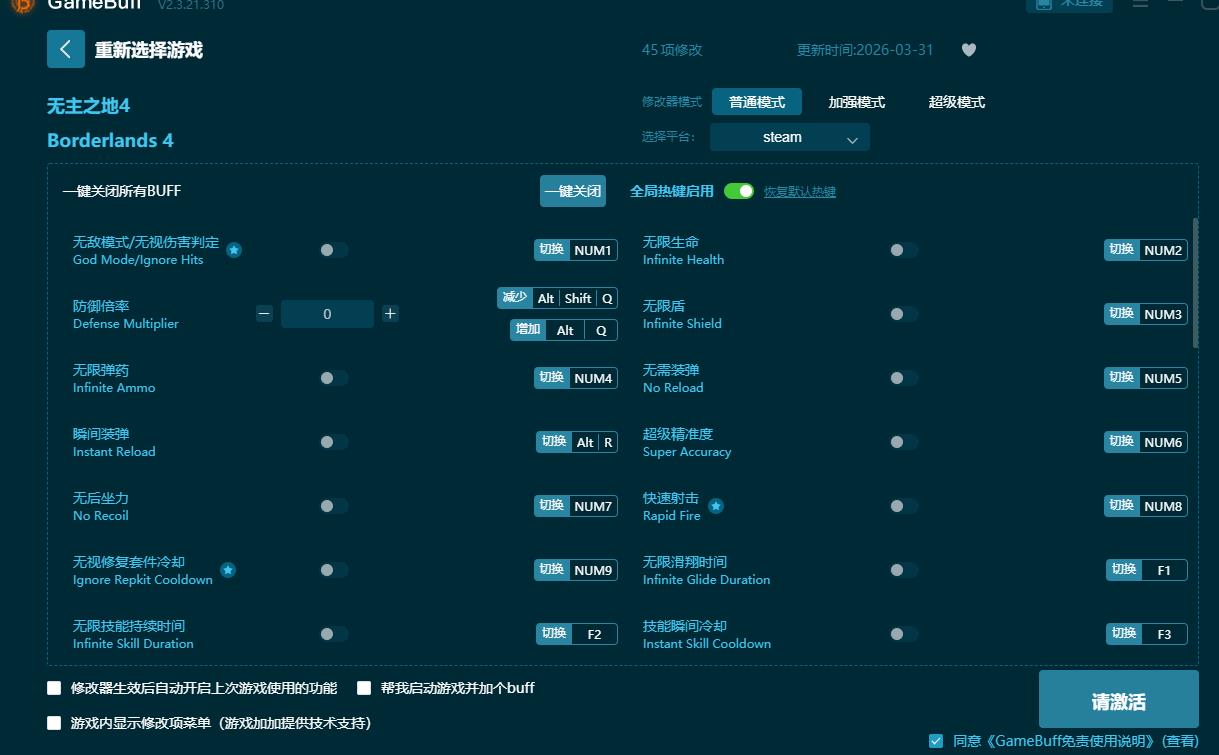Click the vertical scrollbar of cheat list
Viewport: 1219px width, 755px height.
coord(1195,283)
